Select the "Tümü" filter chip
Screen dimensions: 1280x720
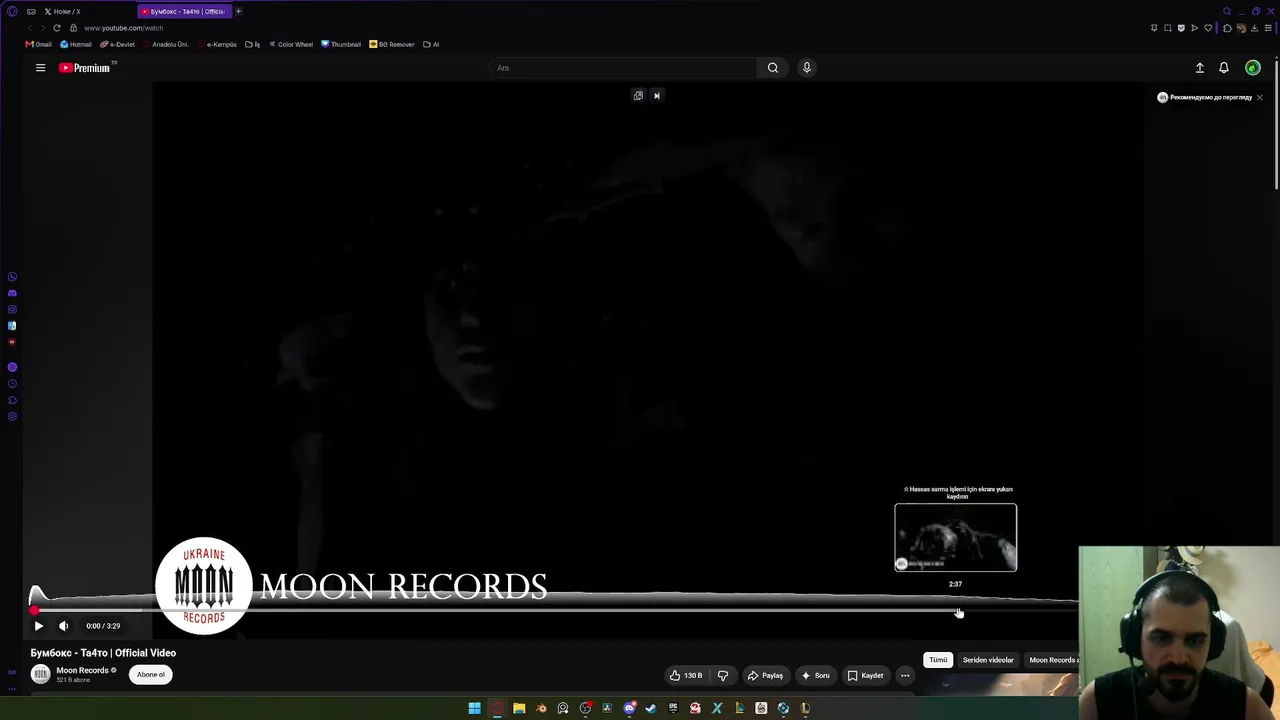tap(938, 660)
